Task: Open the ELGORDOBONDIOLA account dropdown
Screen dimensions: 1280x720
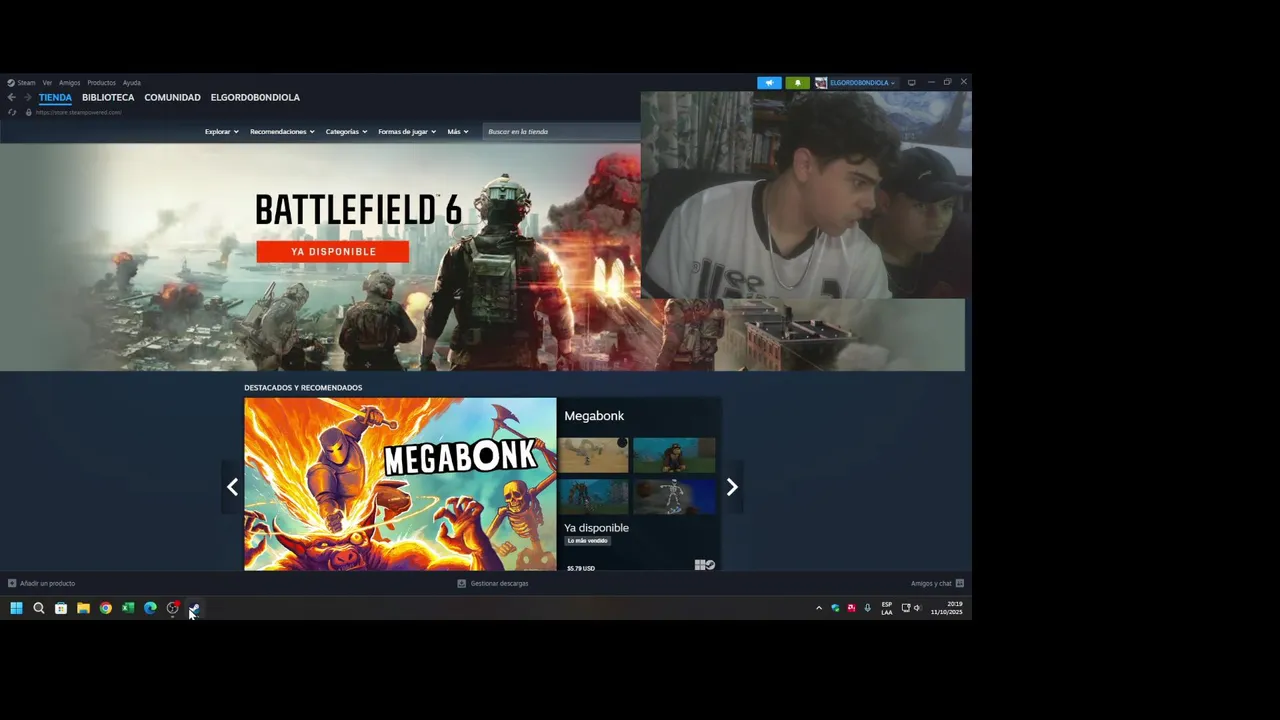Action: coord(862,83)
